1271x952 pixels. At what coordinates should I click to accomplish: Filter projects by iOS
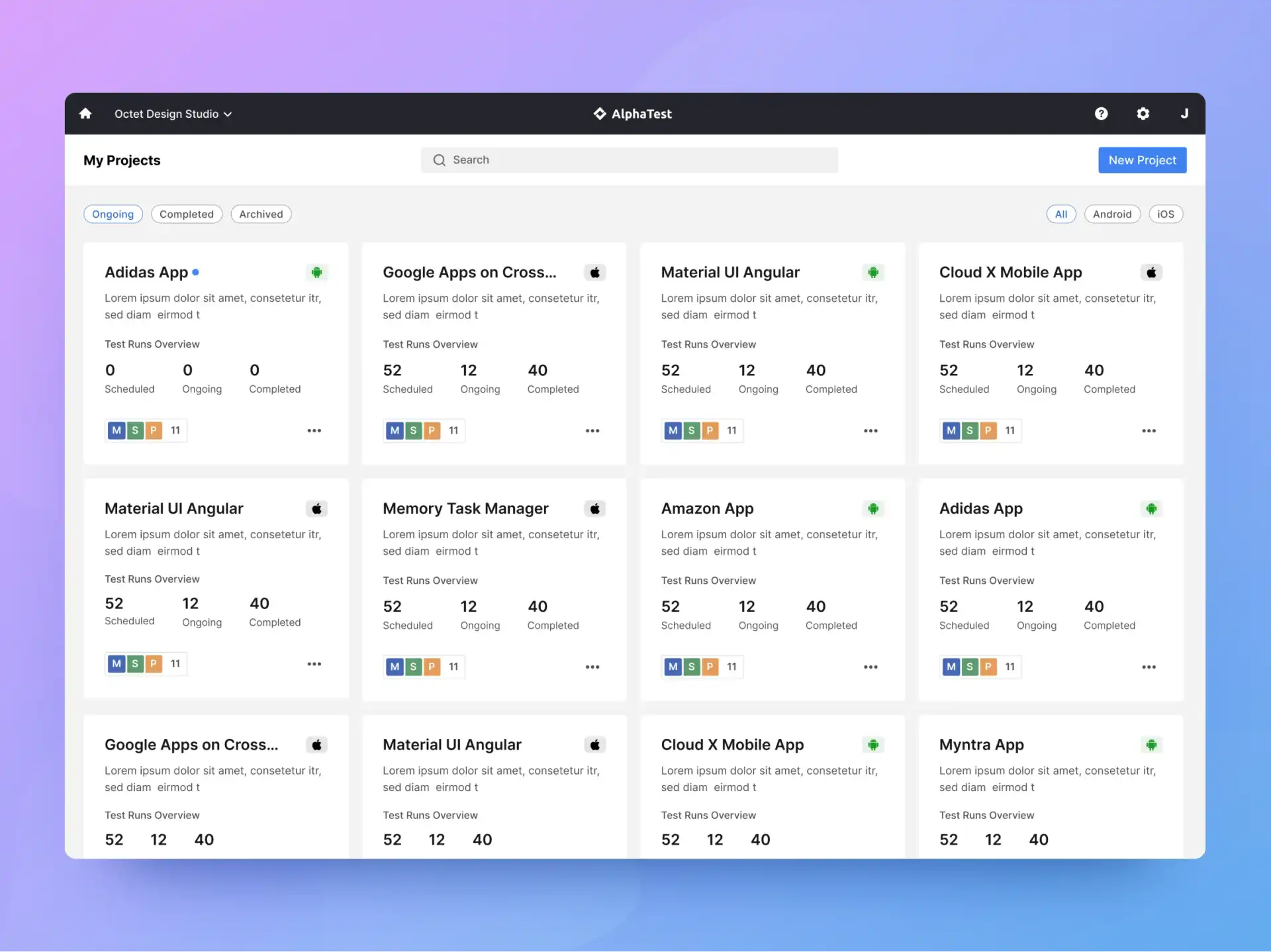[x=1166, y=214]
